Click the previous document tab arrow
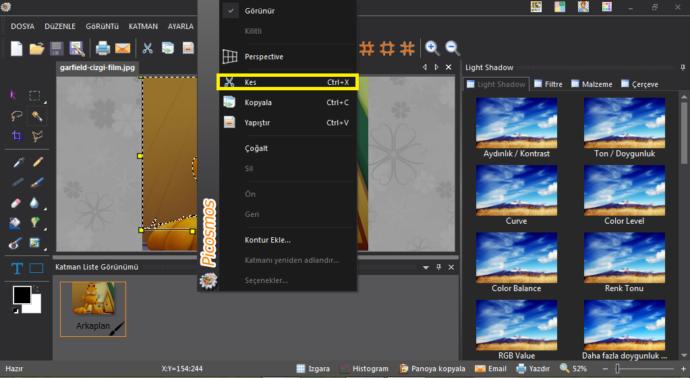 (425, 67)
